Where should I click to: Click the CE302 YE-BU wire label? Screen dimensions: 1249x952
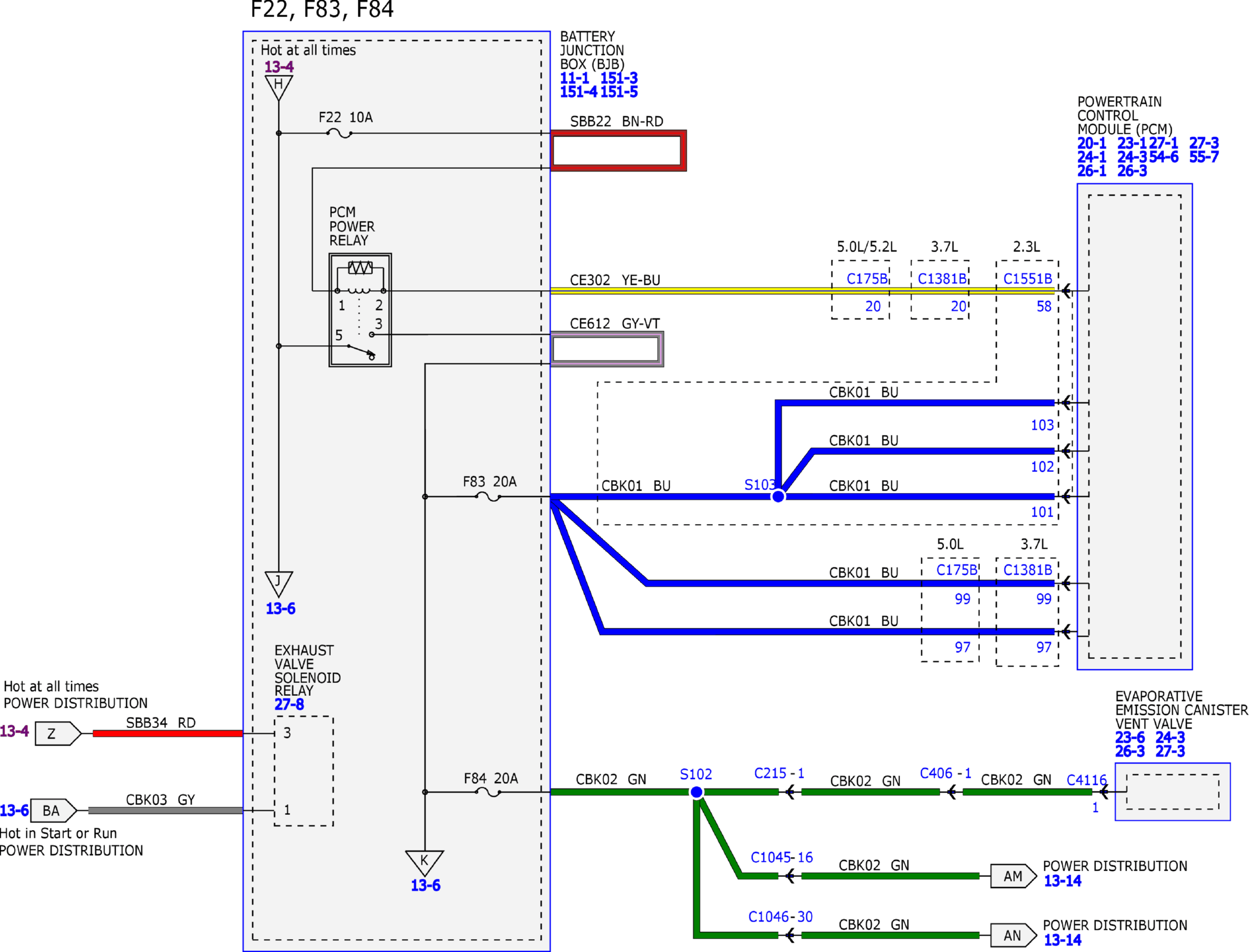[615, 280]
